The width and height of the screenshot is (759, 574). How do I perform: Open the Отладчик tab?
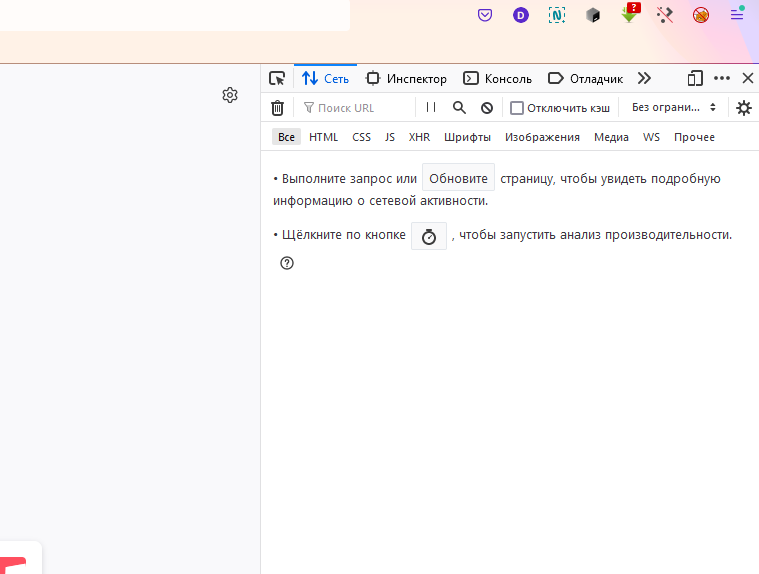tap(586, 78)
